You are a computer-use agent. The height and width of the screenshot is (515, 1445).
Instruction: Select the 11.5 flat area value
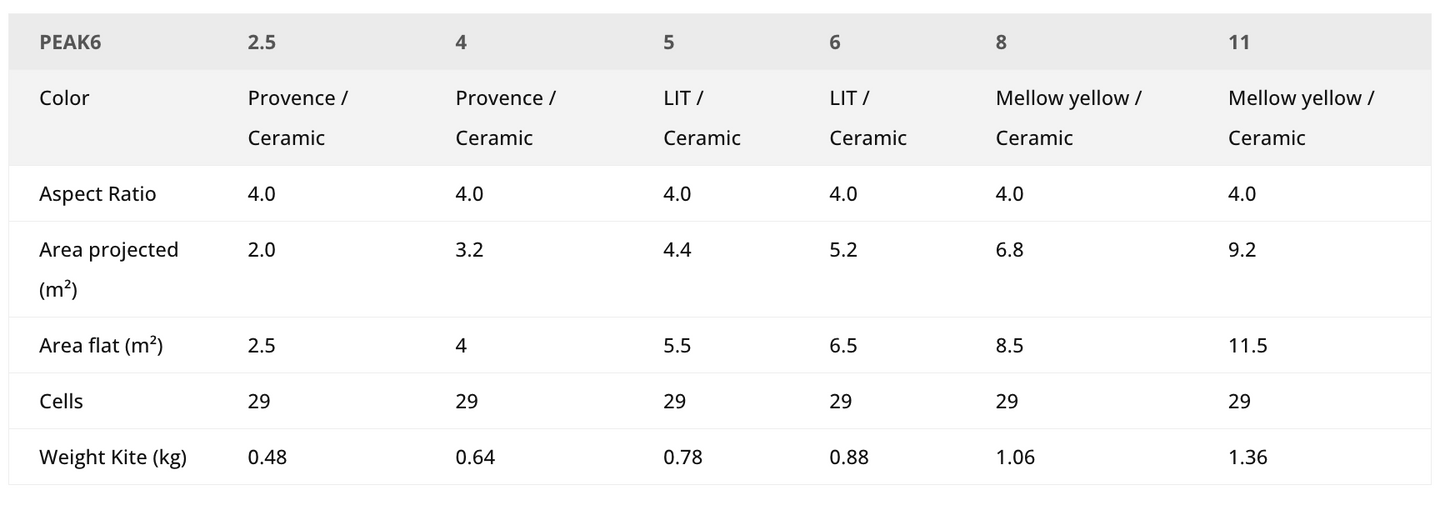point(1247,346)
